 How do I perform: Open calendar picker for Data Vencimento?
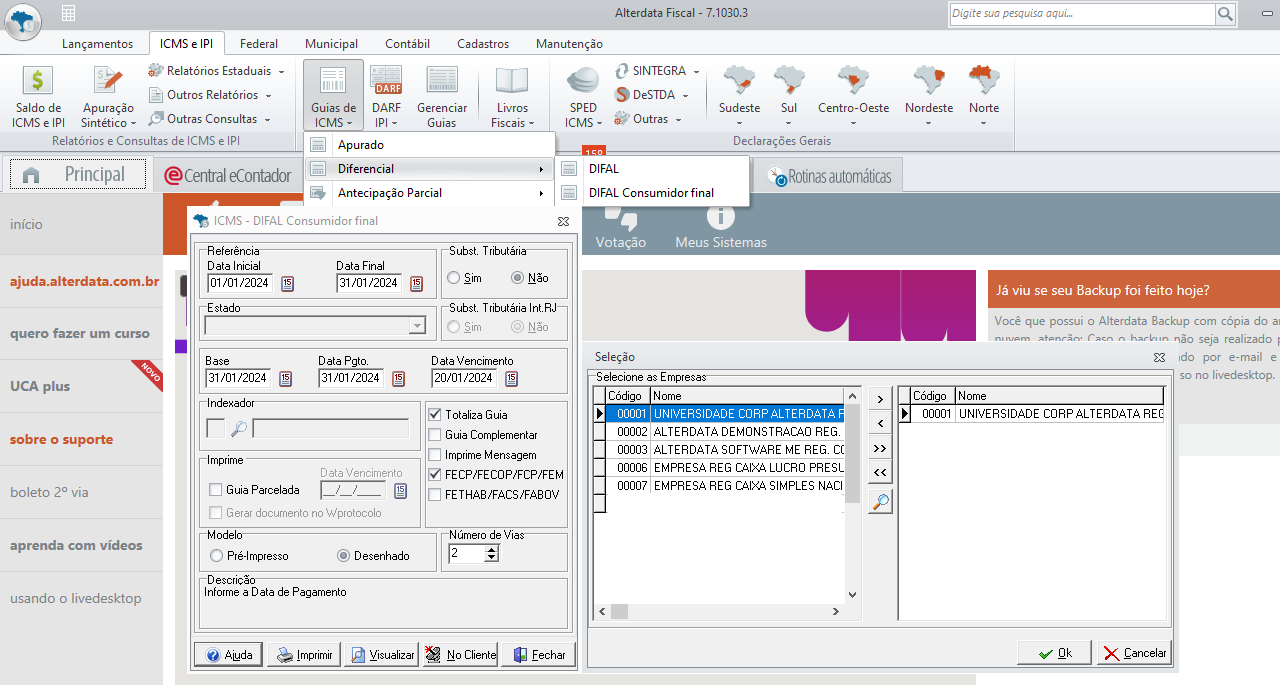tap(511, 378)
